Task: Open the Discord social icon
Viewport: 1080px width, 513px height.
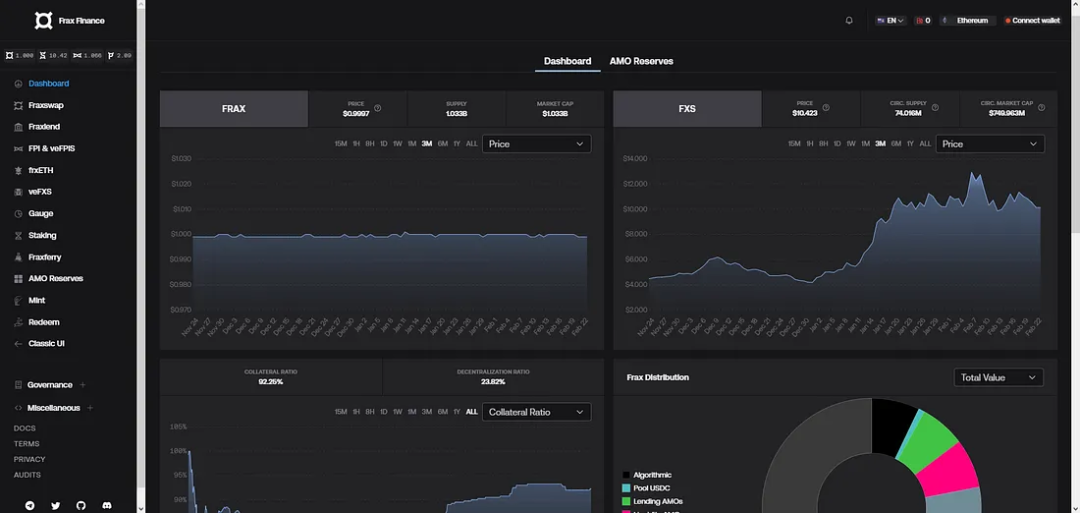Action: click(107, 505)
